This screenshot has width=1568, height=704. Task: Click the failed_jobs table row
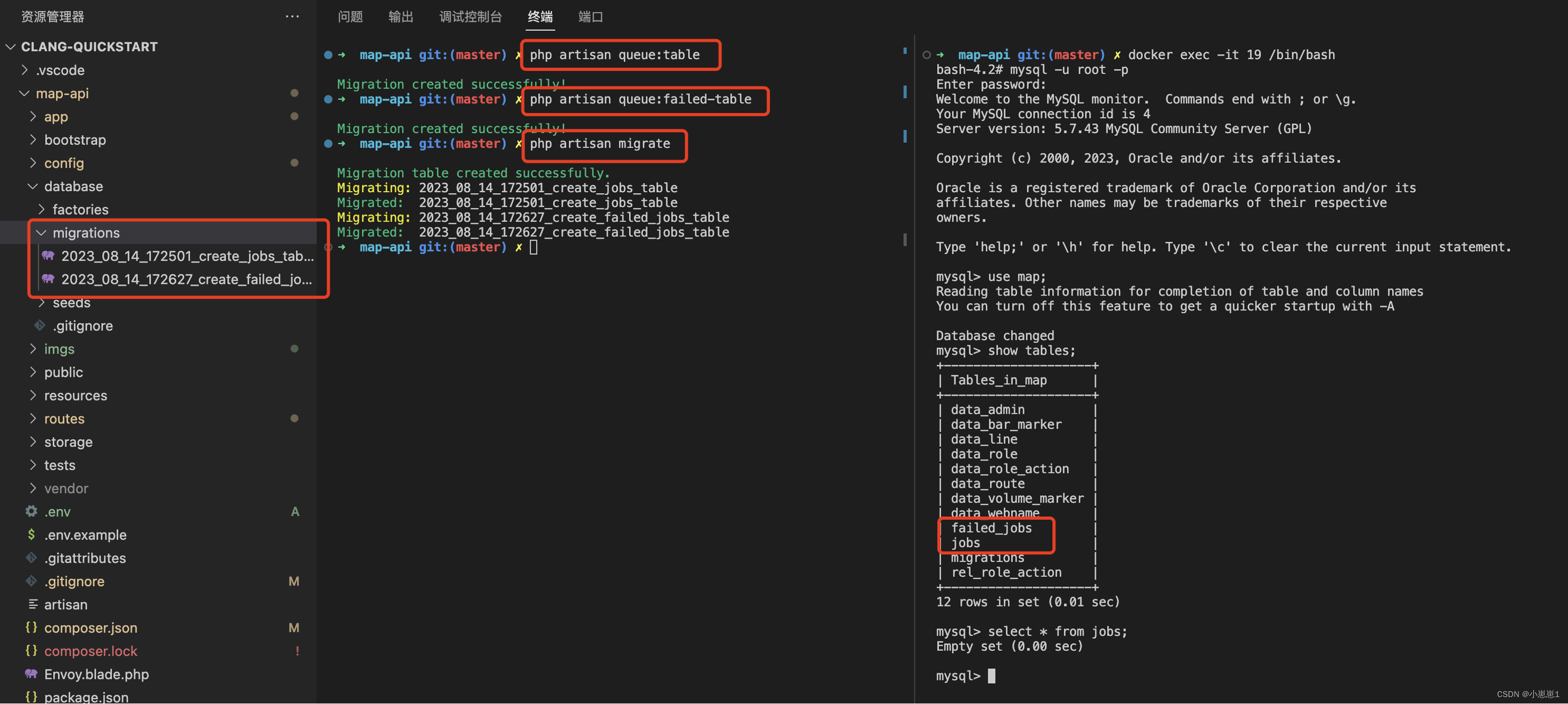pos(991,528)
